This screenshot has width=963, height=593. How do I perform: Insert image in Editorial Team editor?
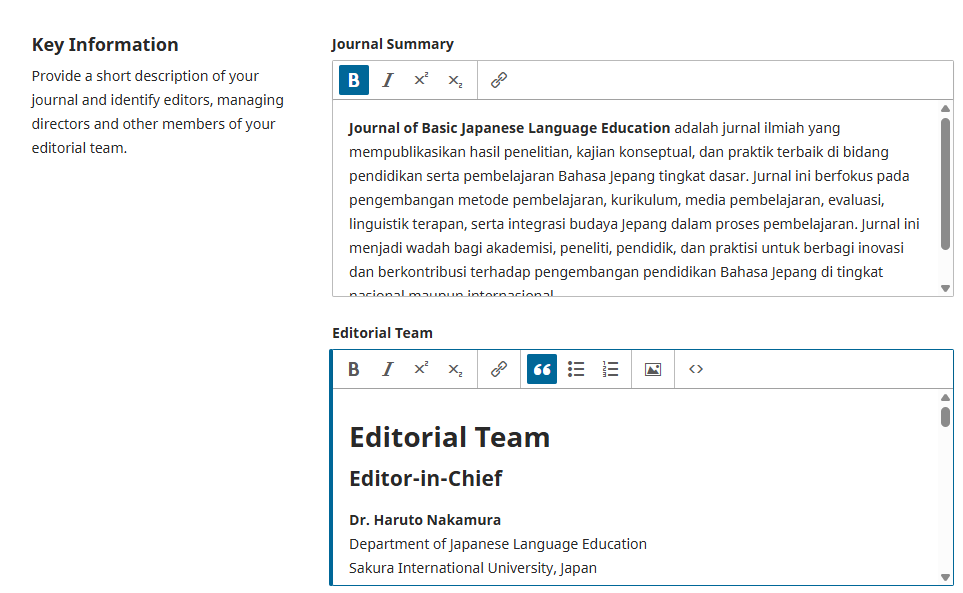653,369
